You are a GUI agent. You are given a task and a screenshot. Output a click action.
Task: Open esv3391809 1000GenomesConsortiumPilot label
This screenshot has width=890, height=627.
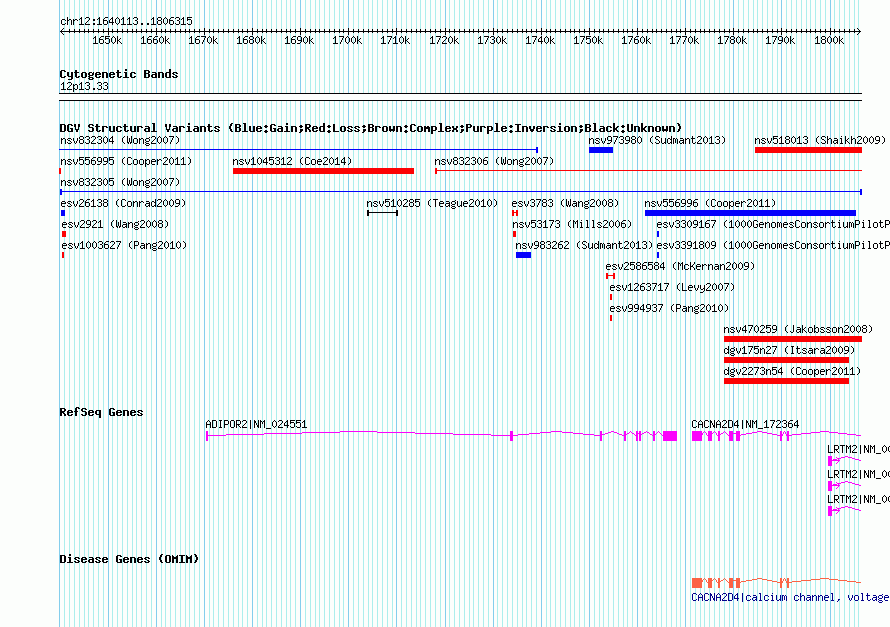773,245
